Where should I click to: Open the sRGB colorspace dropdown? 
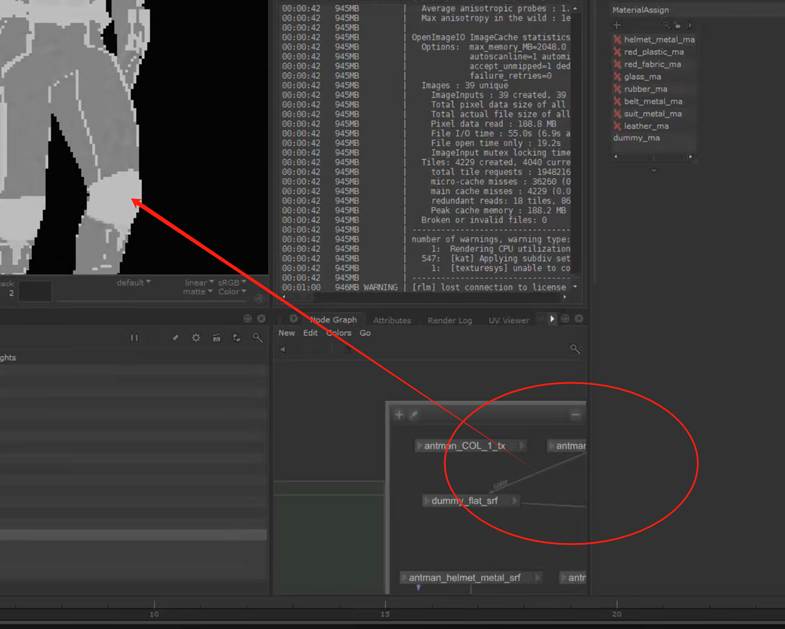click(229, 283)
